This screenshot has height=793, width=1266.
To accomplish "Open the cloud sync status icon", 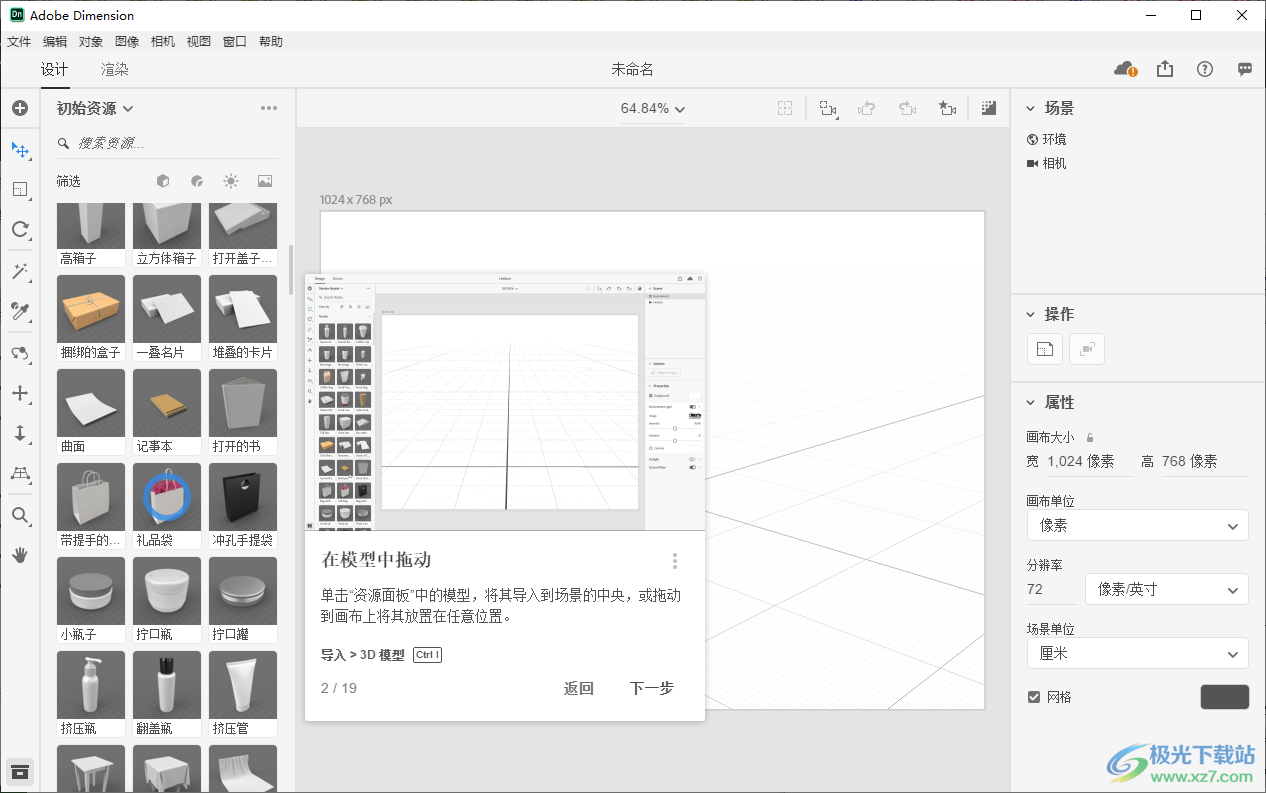I will point(1125,69).
